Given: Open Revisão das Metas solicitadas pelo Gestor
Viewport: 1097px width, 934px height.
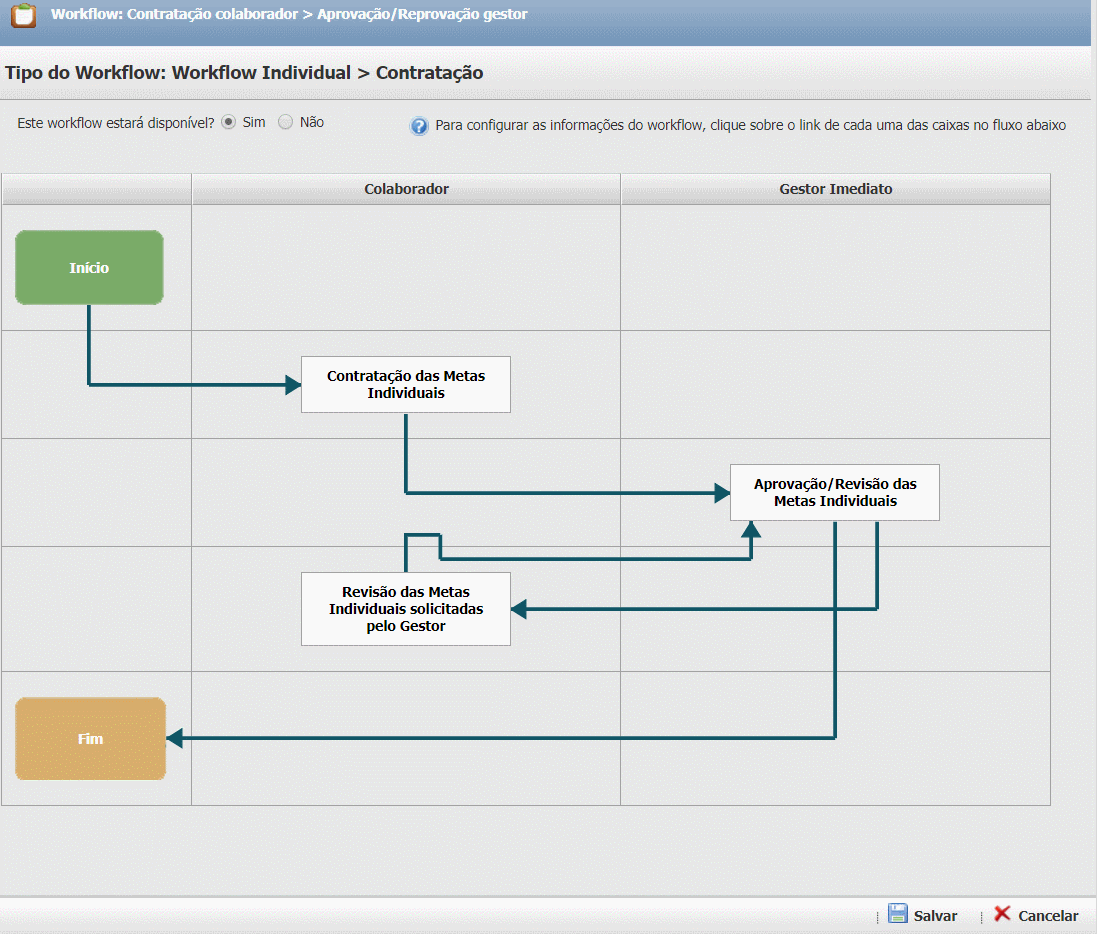Looking at the screenshot, I should (406, 608).
